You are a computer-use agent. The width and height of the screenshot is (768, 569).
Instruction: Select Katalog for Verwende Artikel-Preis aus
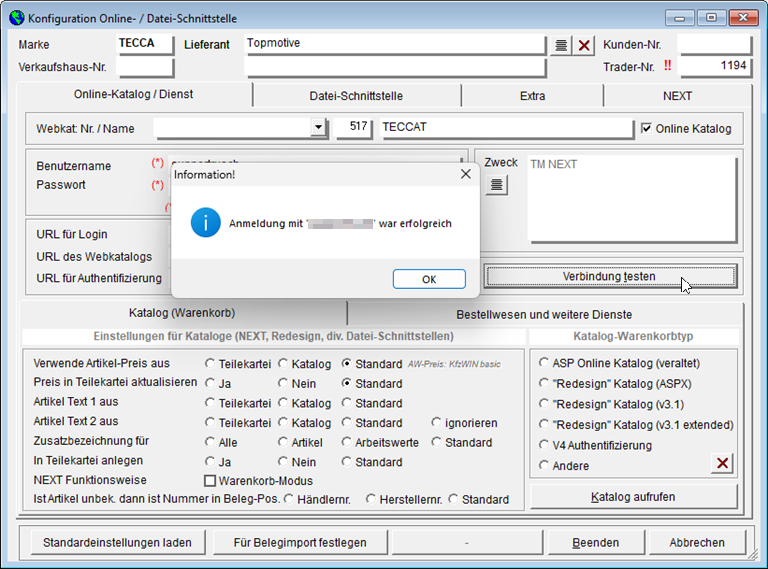pyautogui.click(x=283, y=363)
